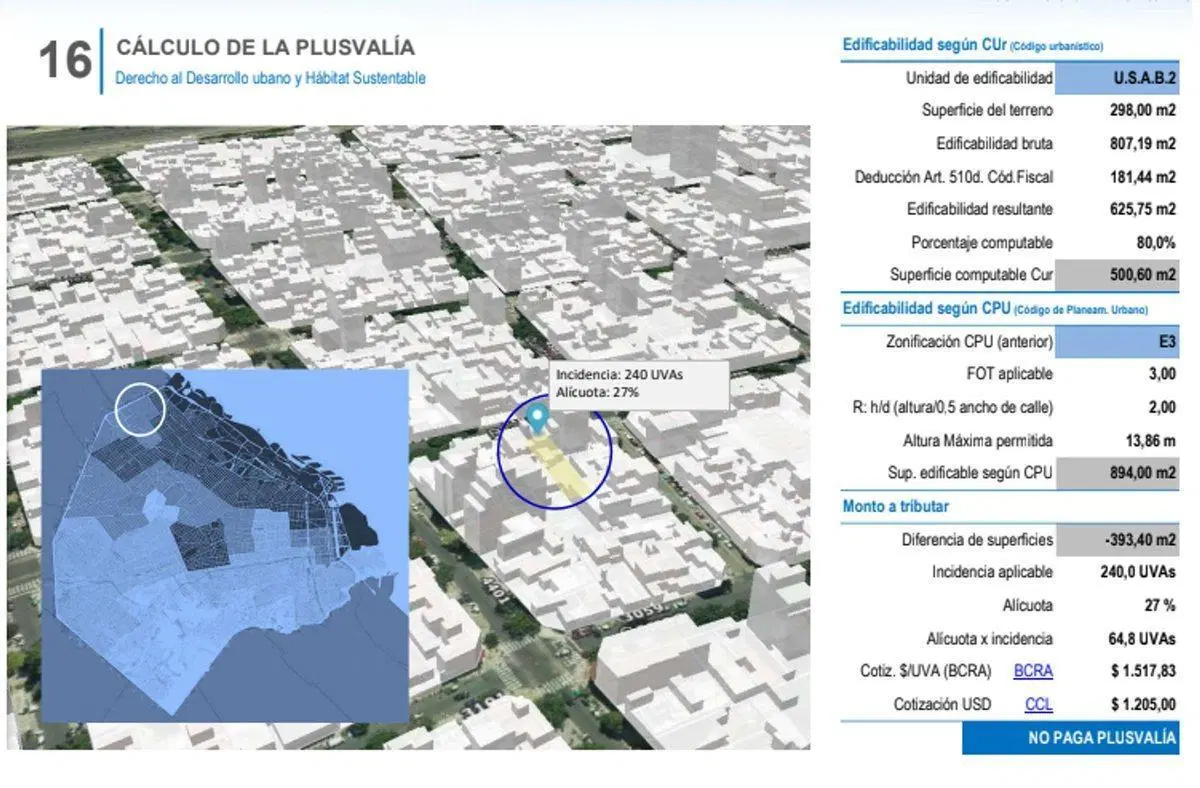Click the 'Monto a tributar' section header
Screen dimensions: 1200x788
click(x=896, y=507)
